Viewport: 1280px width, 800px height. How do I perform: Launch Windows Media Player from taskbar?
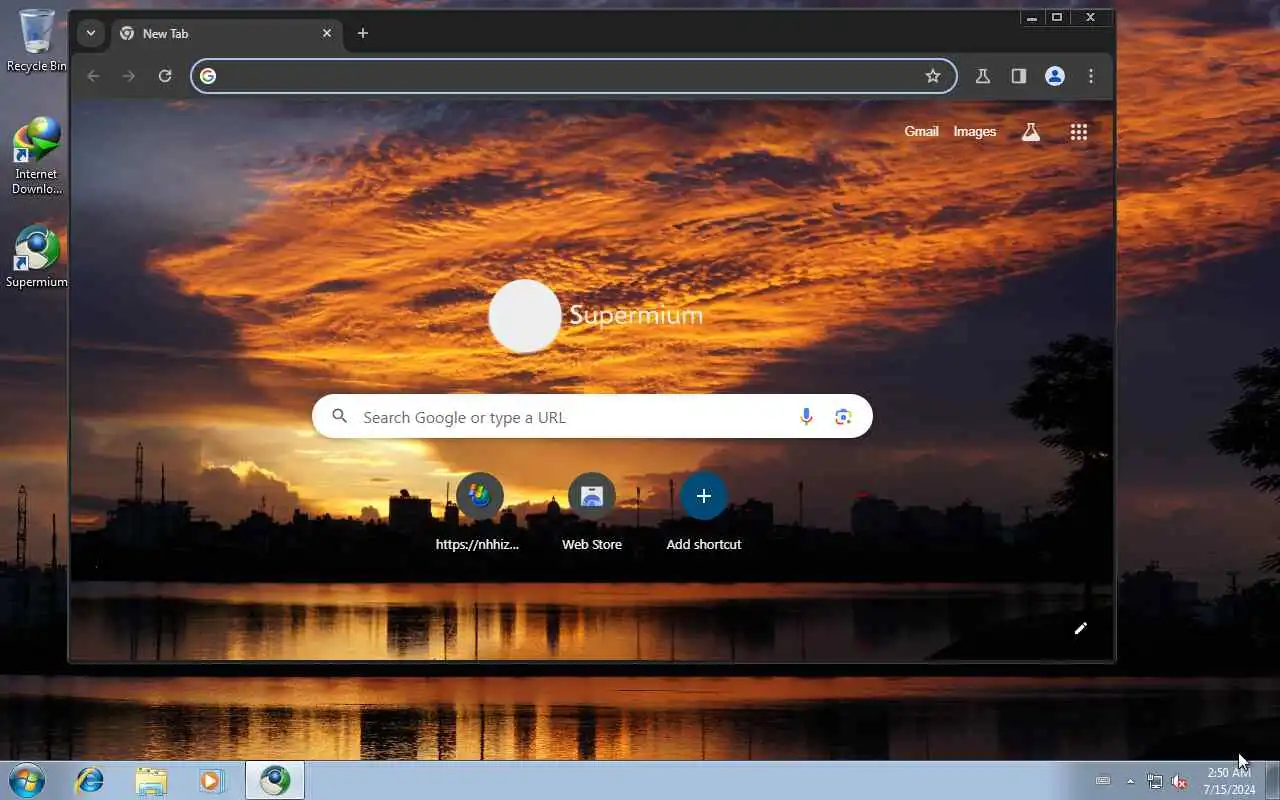(x=212, y=780)
